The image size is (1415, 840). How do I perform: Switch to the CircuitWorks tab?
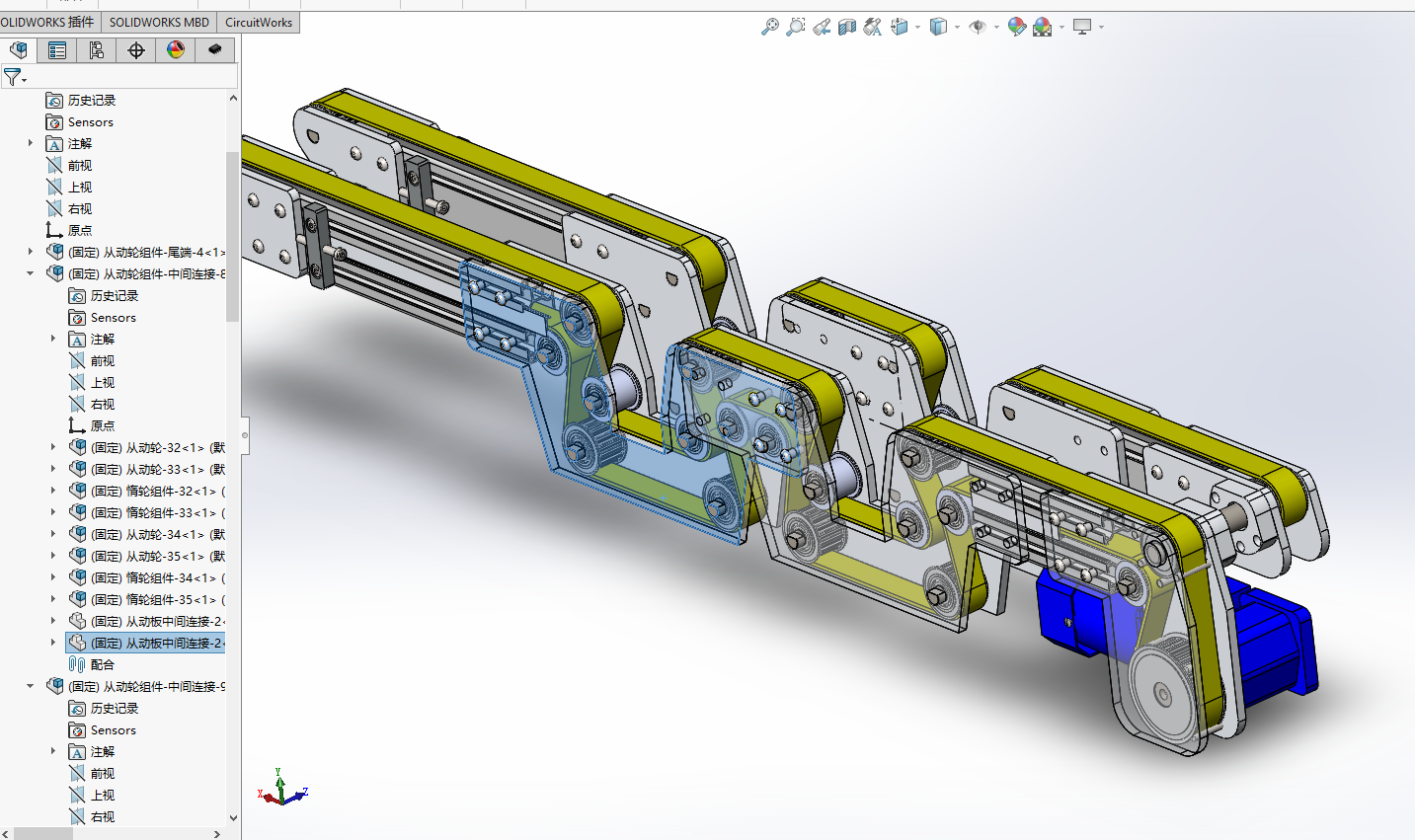coord(259,22)
